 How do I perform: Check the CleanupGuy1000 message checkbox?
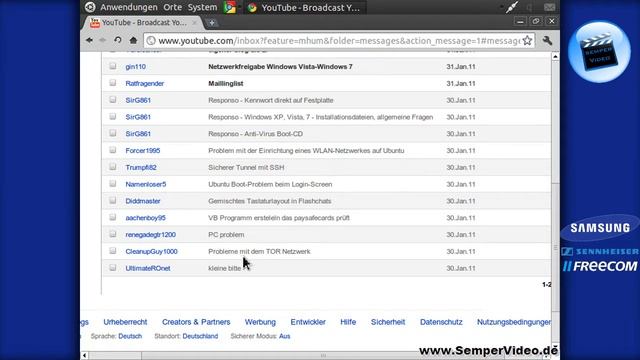(x=113, y=251)
